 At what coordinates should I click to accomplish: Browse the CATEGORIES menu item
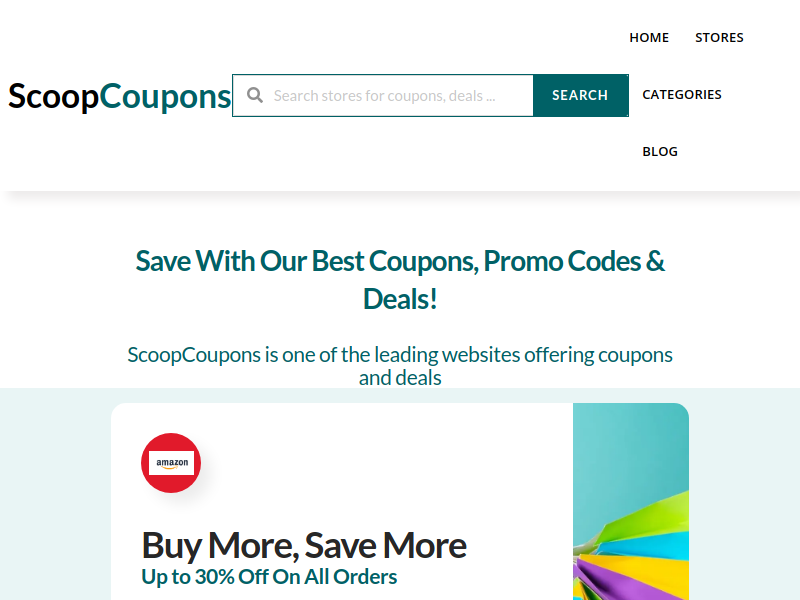pos(682,95)
